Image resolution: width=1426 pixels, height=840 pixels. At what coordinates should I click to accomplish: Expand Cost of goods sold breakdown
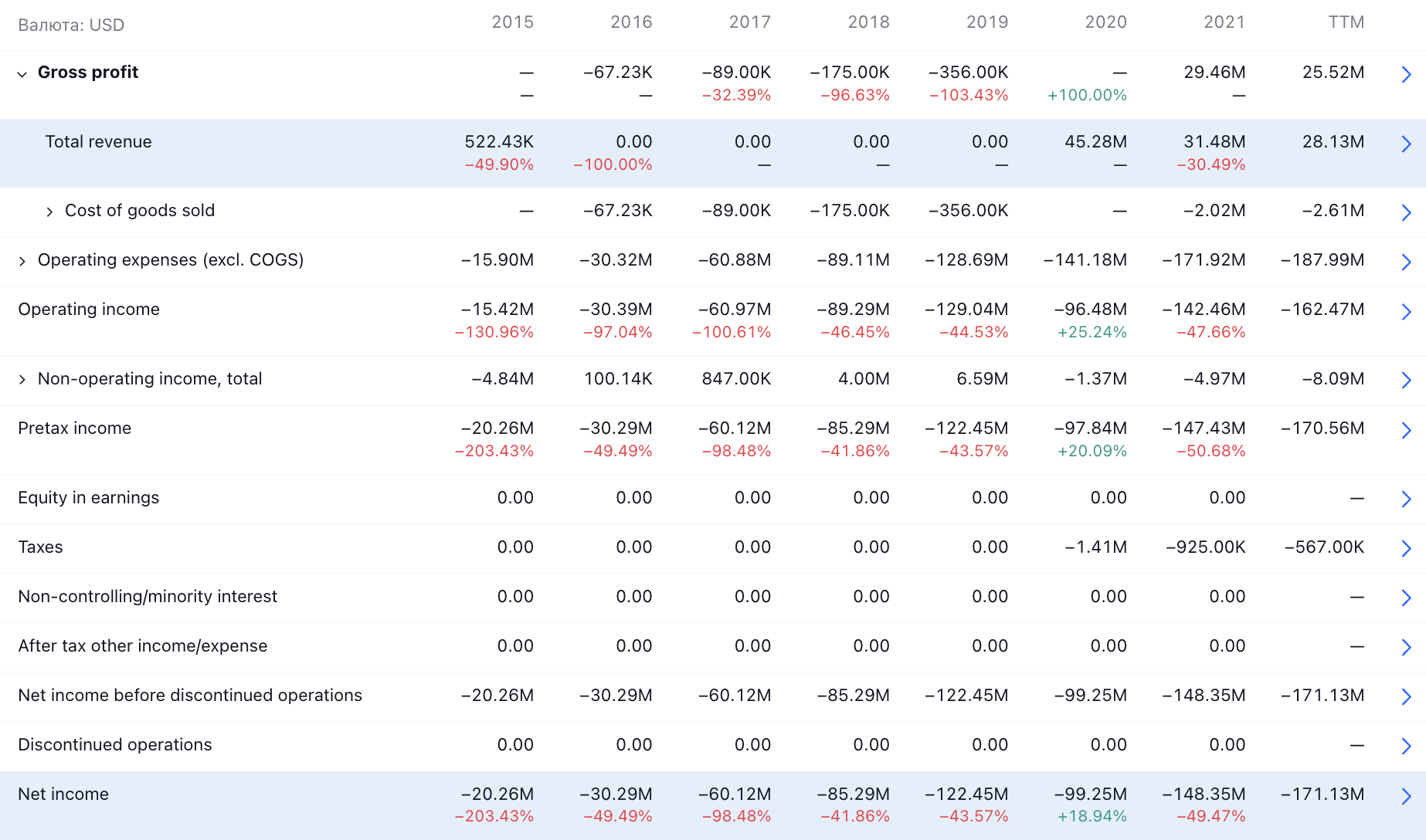(x=49, y=212)
